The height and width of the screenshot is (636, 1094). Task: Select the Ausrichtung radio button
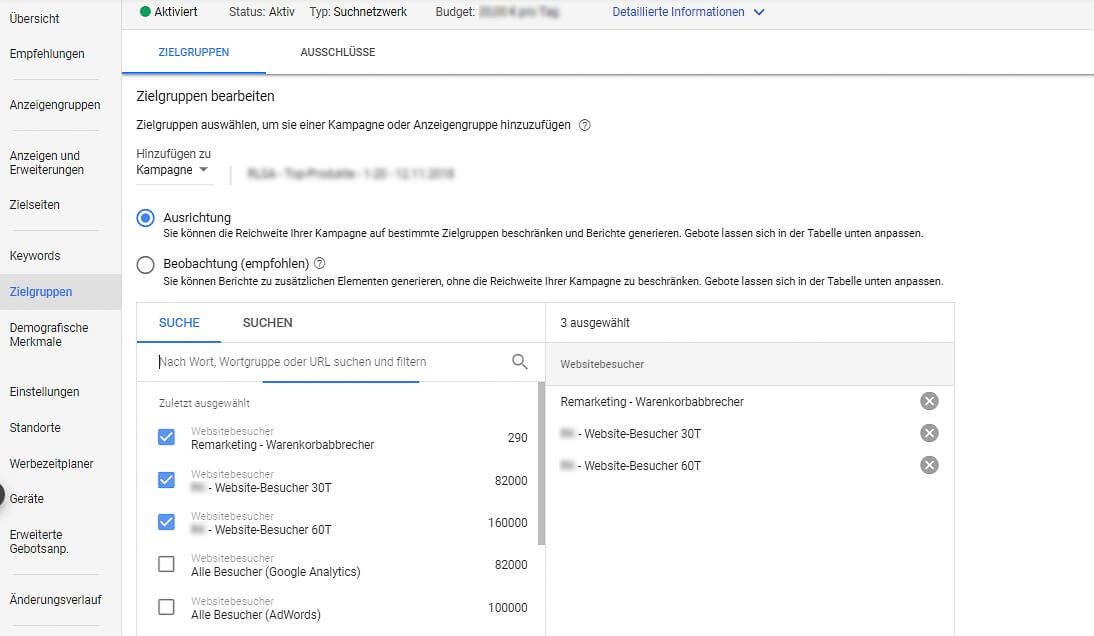pos(146,218)
